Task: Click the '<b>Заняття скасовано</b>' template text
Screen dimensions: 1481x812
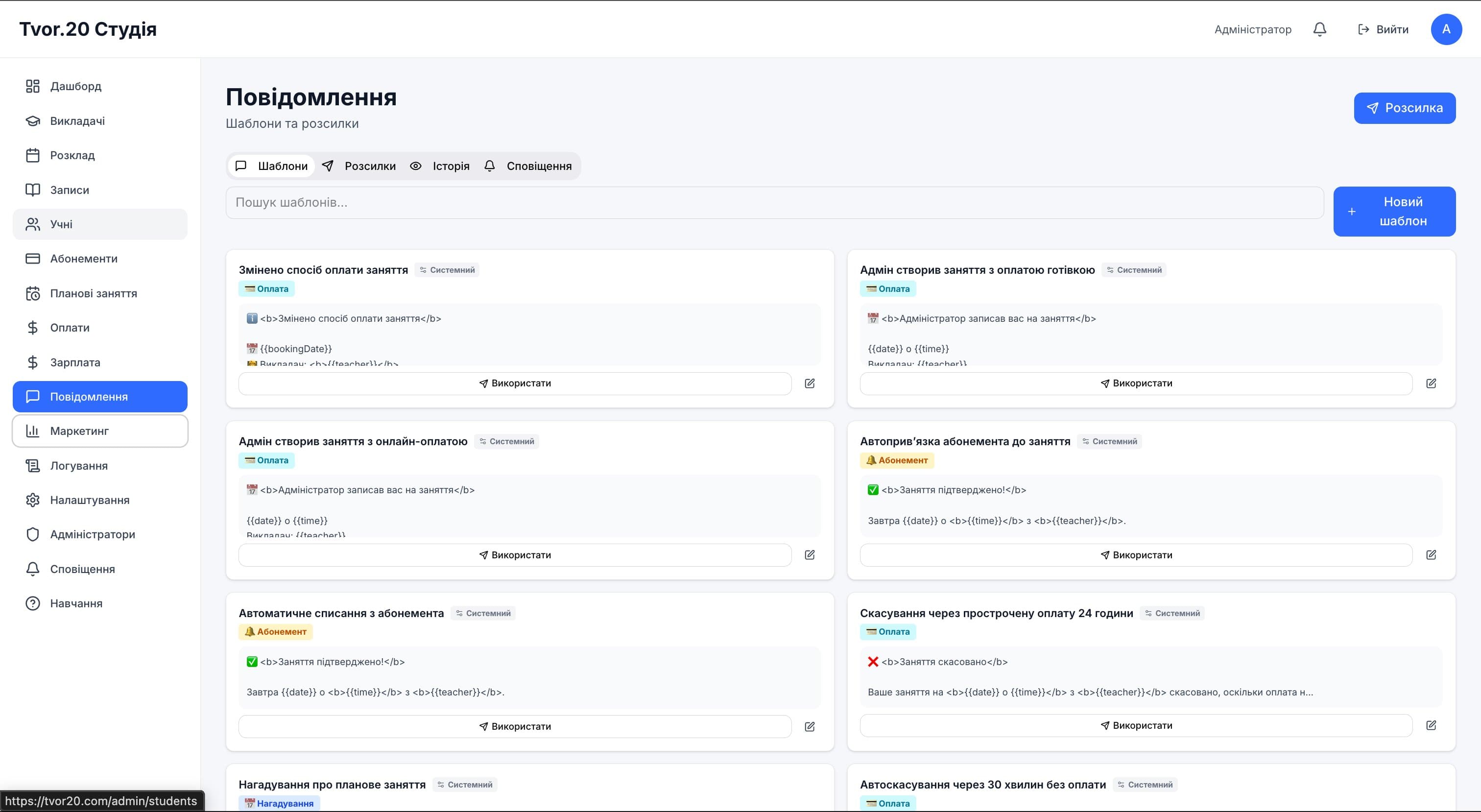Action: click(944, 662)
